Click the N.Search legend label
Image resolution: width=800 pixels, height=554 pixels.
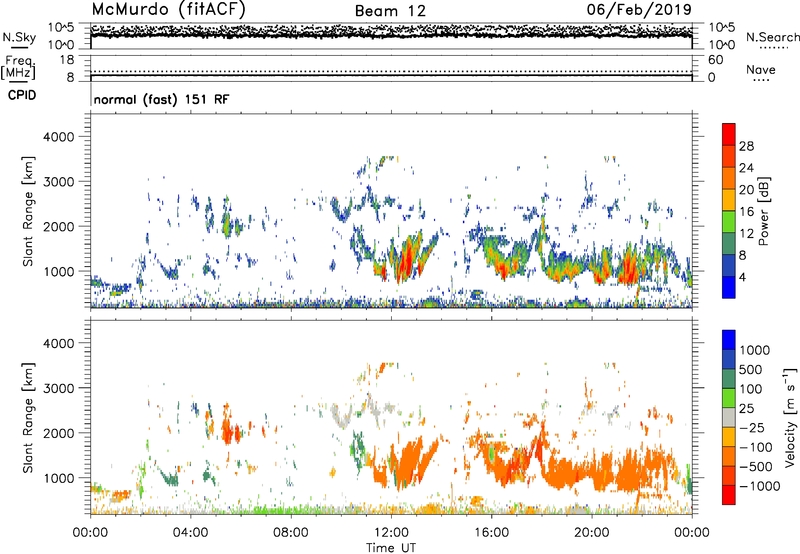click(772, 37)
